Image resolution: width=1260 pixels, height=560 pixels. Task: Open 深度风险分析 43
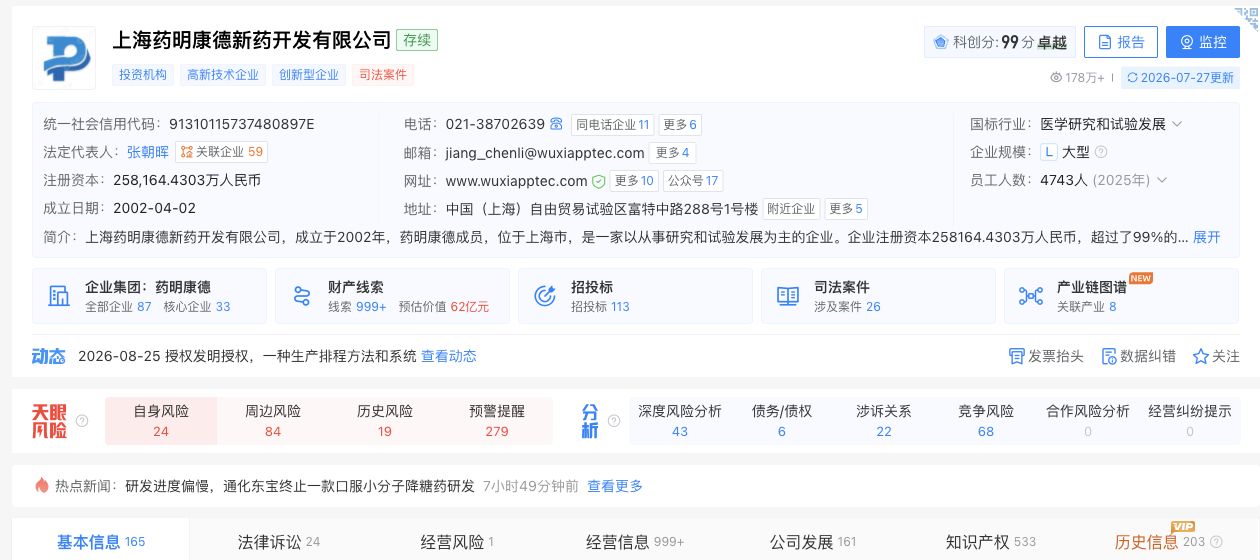click(680, 421)
